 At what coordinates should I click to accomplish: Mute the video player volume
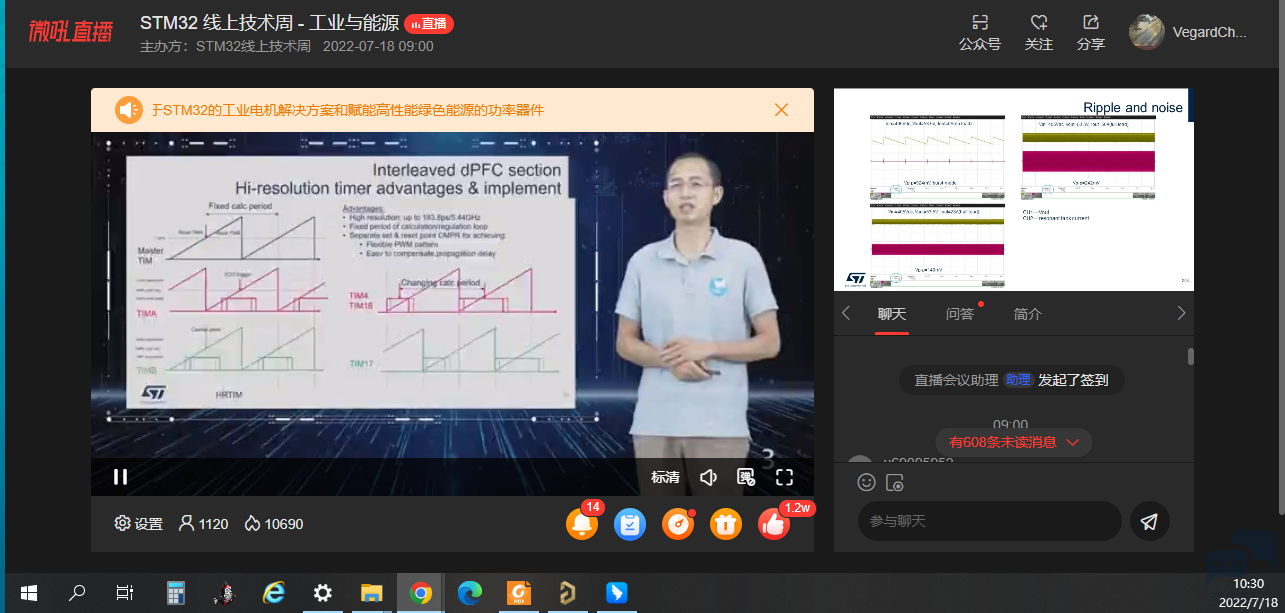[709, 477]
